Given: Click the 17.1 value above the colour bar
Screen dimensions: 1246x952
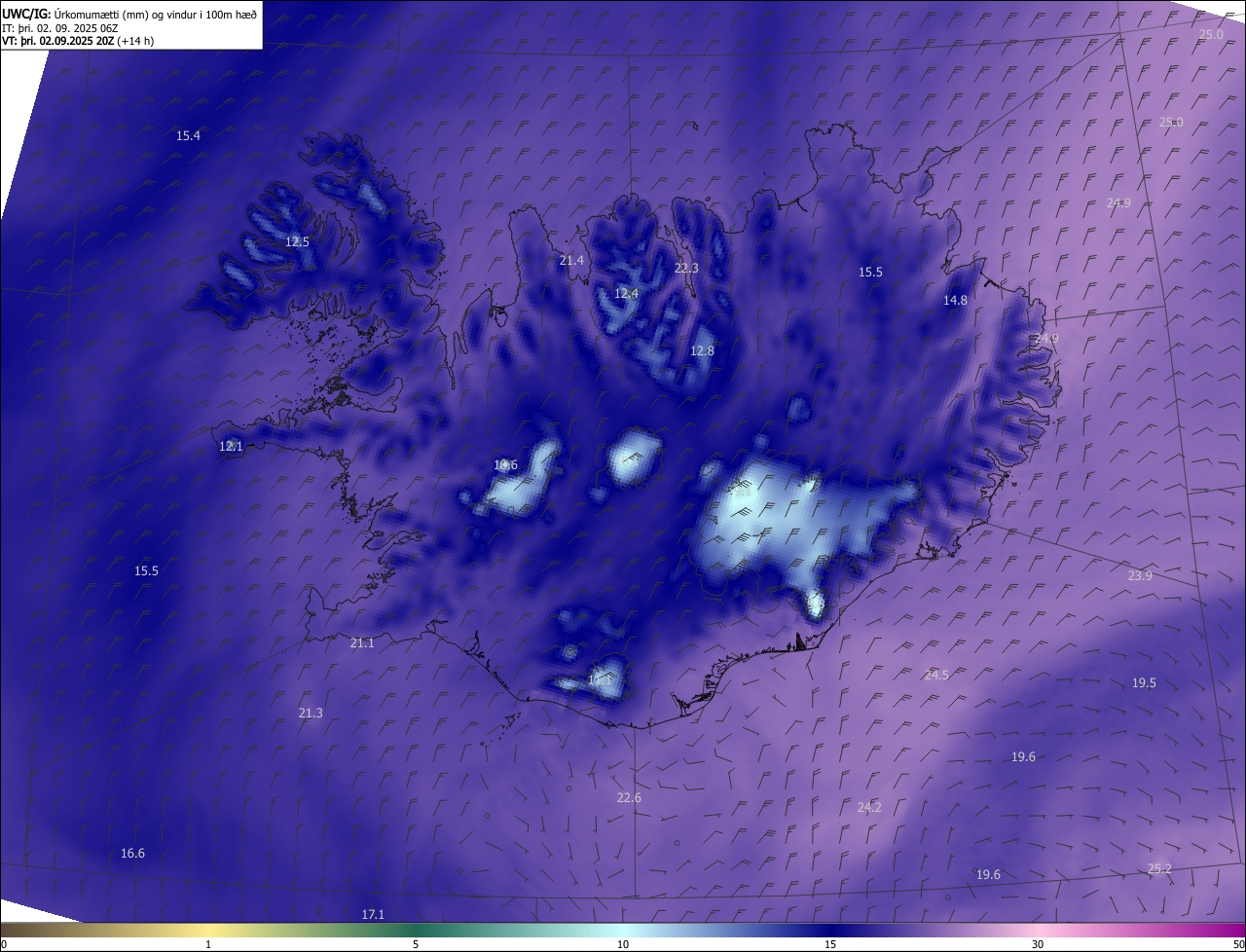Looking at the screenshot, I should tap(373, 915).
